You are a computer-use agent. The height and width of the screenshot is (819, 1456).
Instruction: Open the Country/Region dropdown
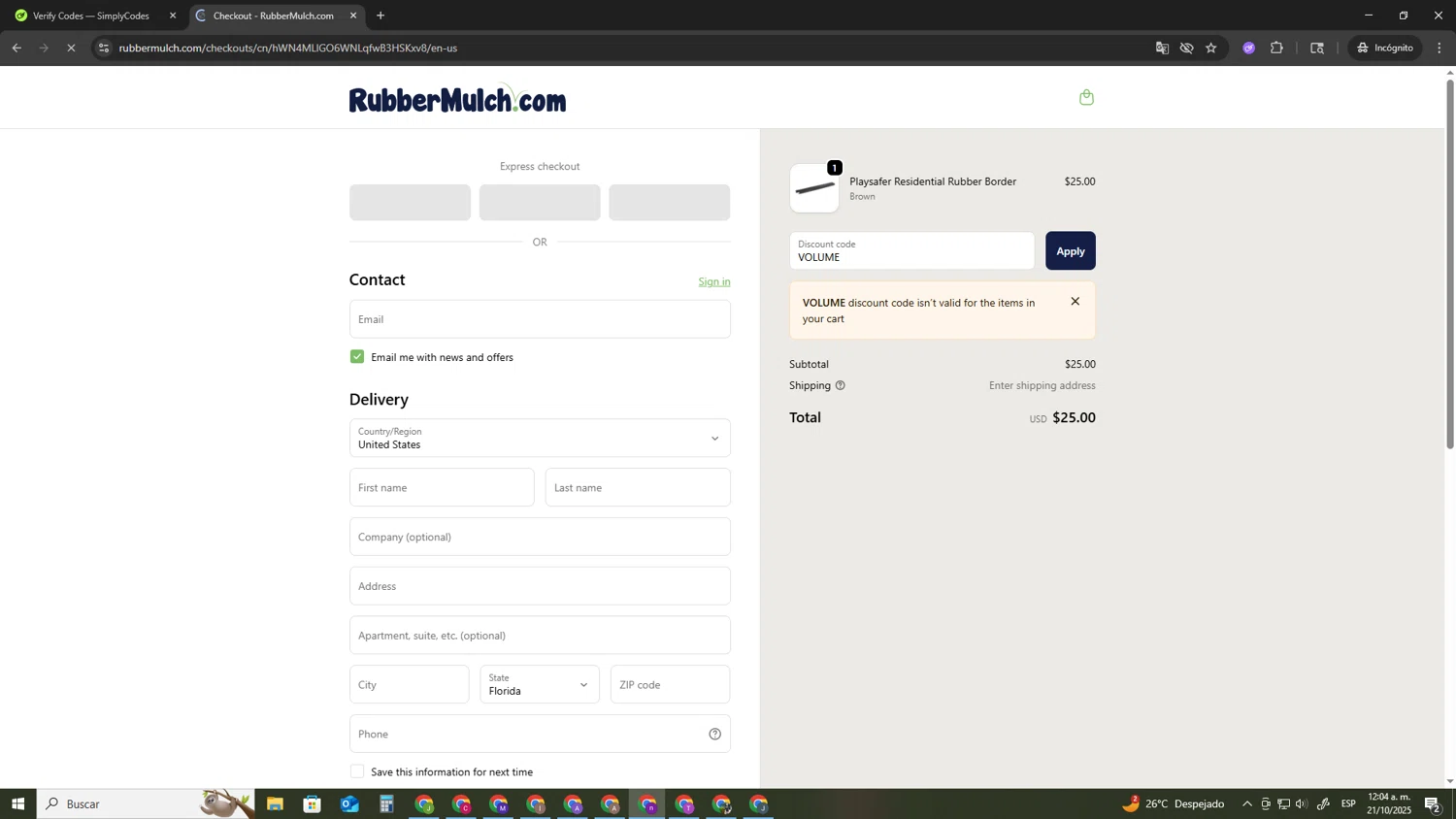pos(540,439)
